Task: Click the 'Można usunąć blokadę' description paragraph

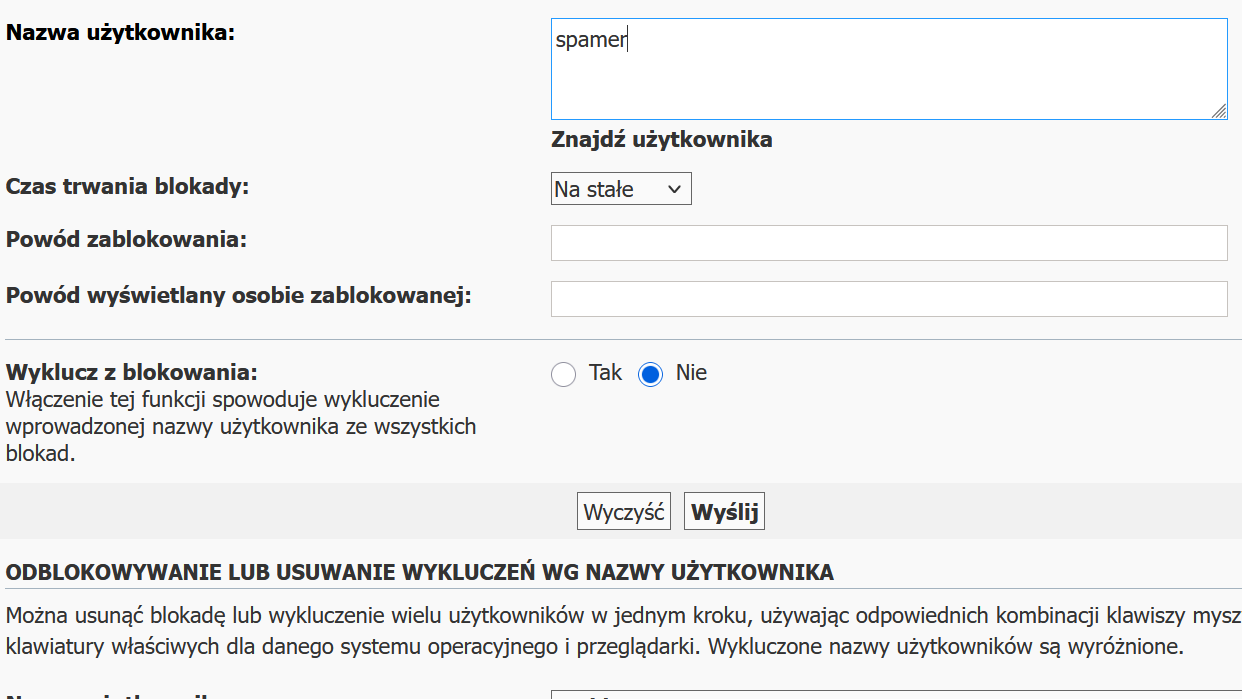Action: click(x=620, y=630)
